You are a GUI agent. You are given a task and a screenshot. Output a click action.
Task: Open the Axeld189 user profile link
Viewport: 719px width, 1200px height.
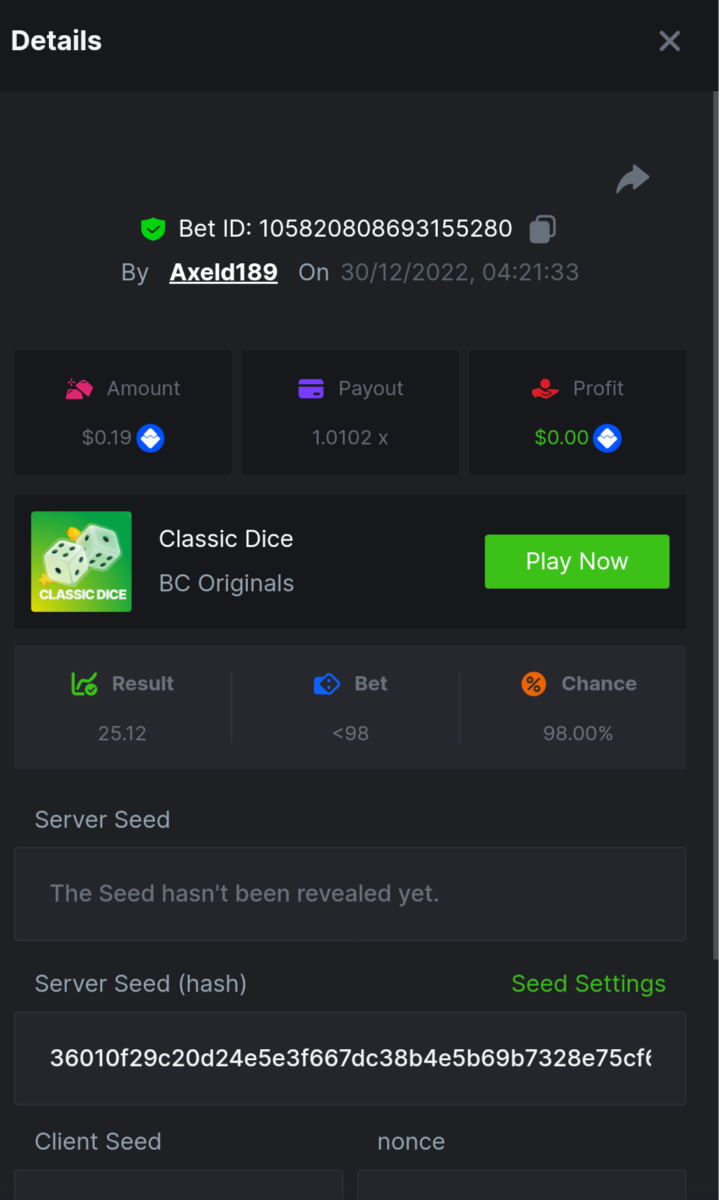click(x=223, y=272)
